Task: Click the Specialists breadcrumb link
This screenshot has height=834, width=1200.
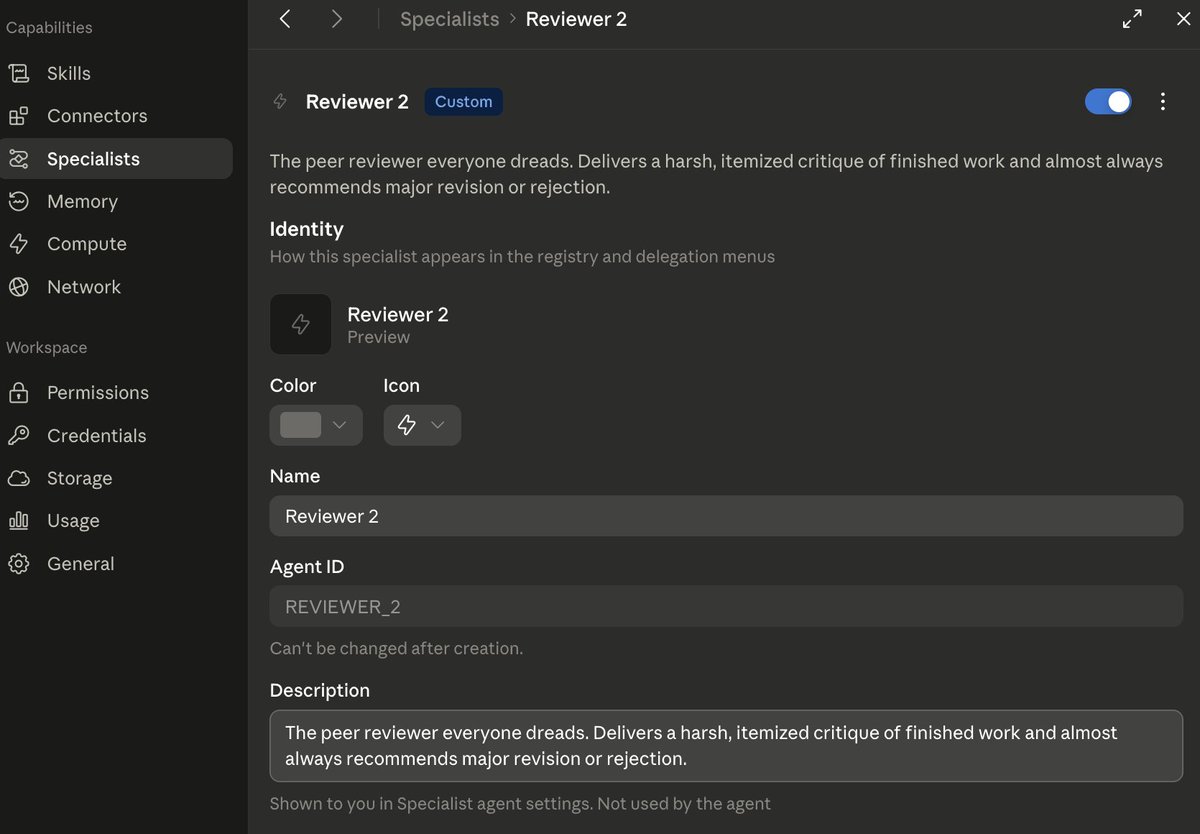Action: tap(449, 19)
